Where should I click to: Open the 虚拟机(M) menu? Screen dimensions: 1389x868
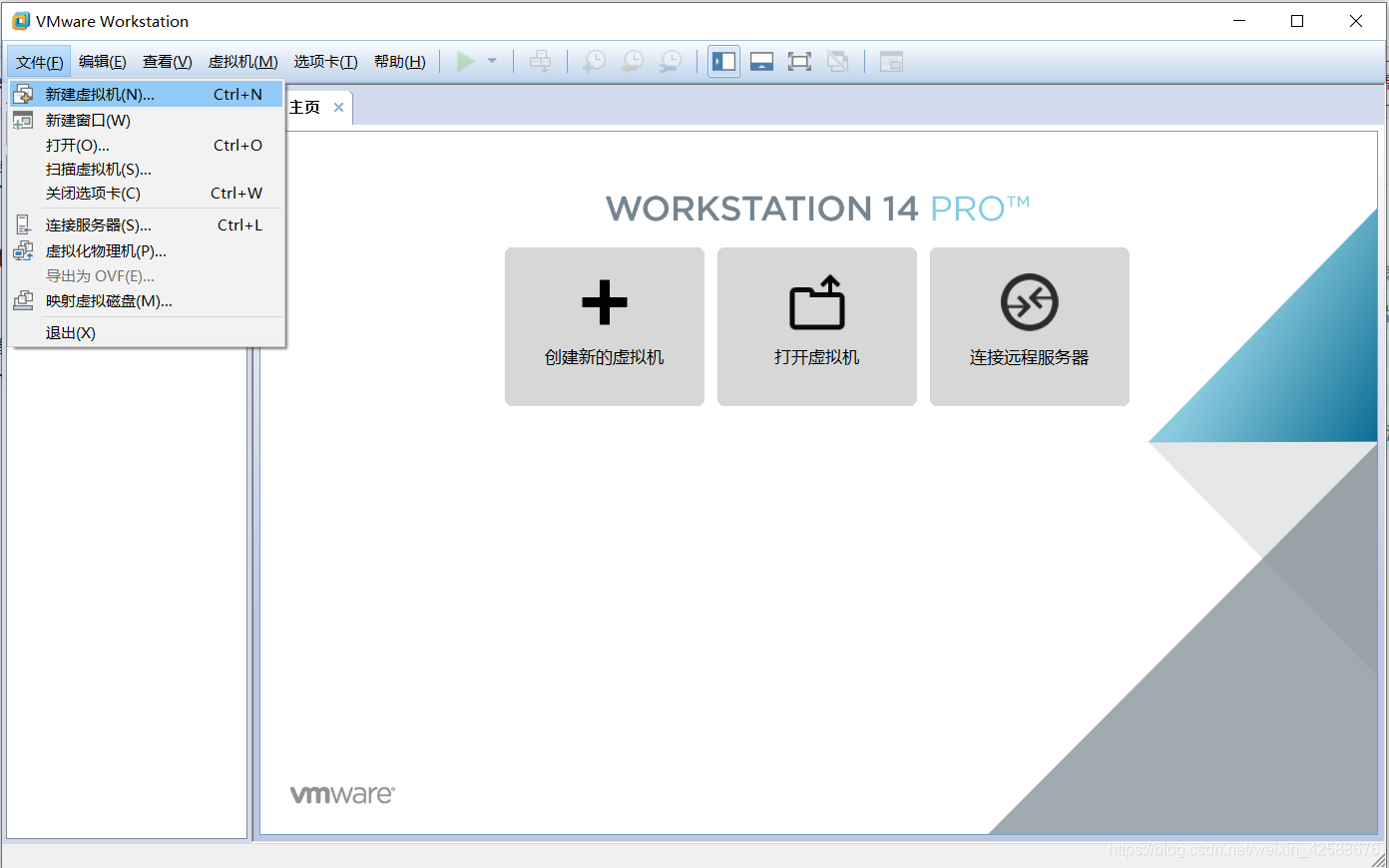tap(242, 62)
